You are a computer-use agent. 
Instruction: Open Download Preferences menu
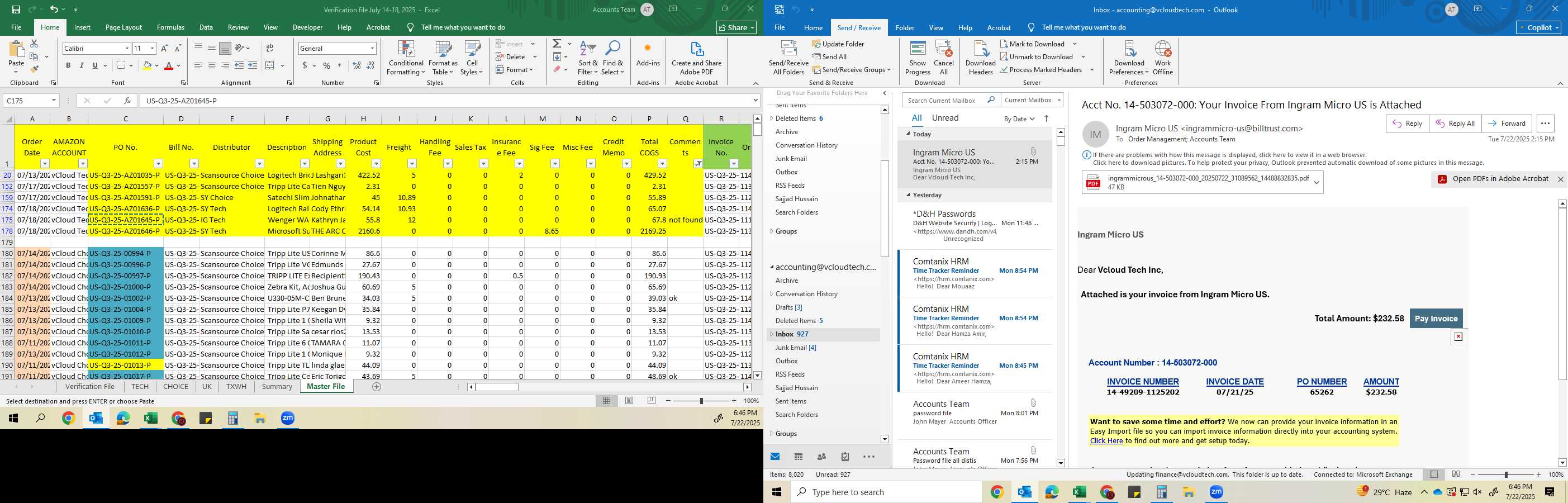coord(1129,58)
